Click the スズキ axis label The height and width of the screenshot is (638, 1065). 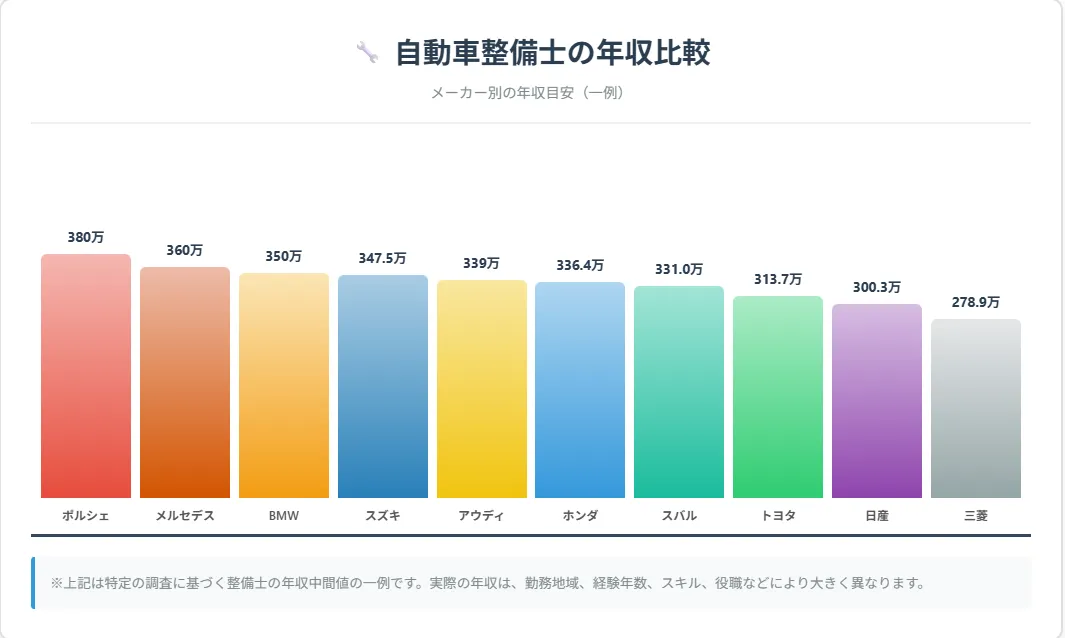tap(383, 516)
